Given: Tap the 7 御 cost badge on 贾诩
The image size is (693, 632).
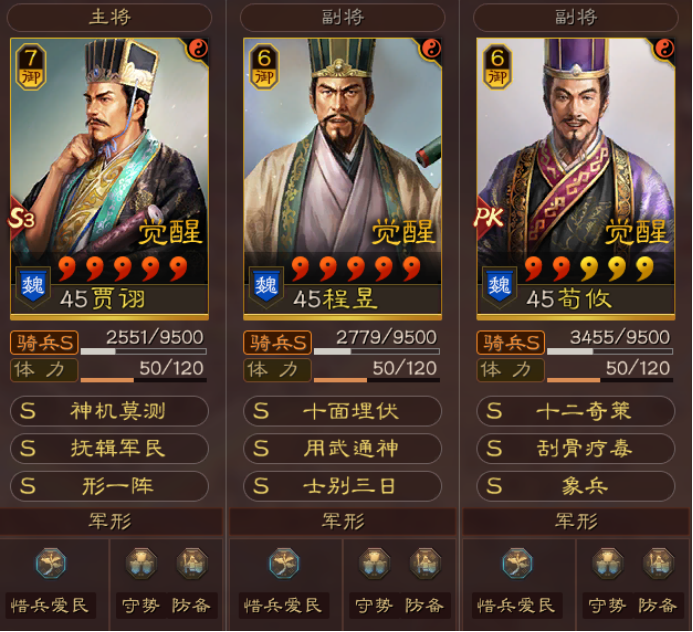Looking at the screenshot, I should [x=30, y=67].
